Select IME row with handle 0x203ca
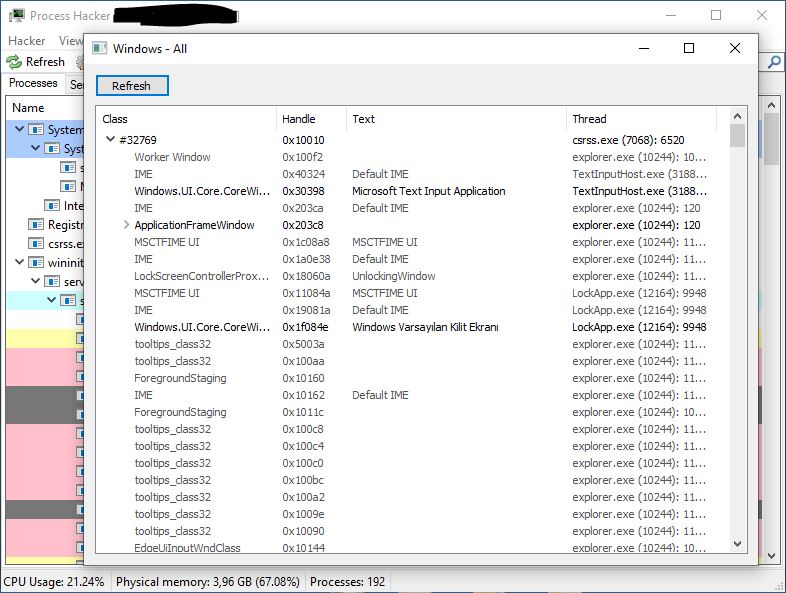 (411, 208)
